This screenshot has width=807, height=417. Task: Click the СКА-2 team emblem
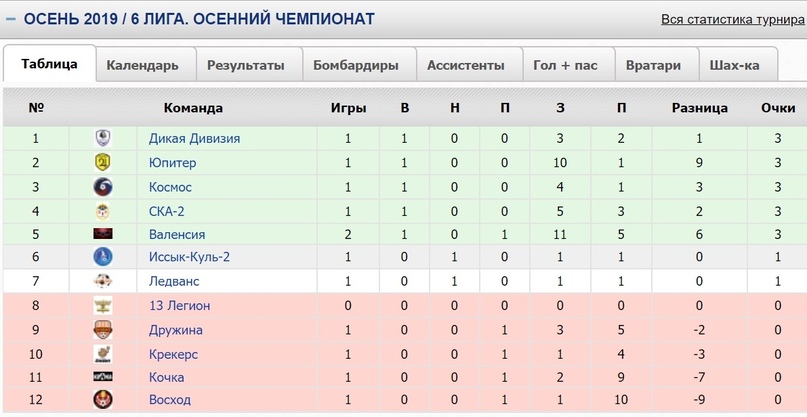coord(103,211)
